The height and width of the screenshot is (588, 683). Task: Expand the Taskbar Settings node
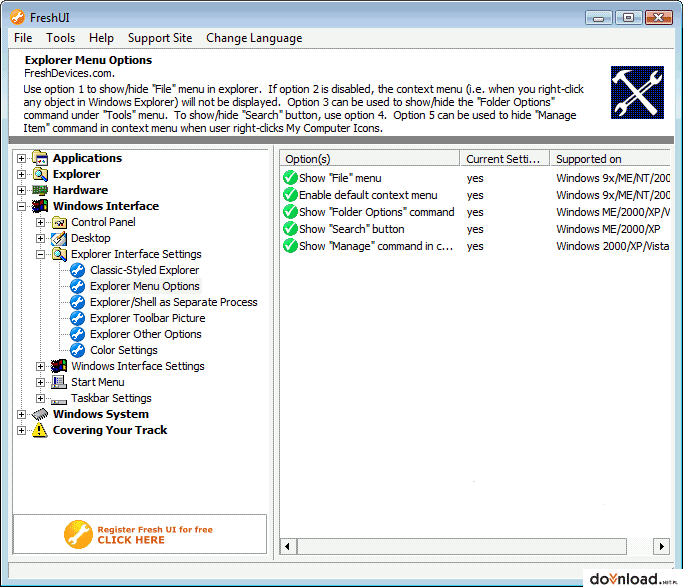point(41,398)
